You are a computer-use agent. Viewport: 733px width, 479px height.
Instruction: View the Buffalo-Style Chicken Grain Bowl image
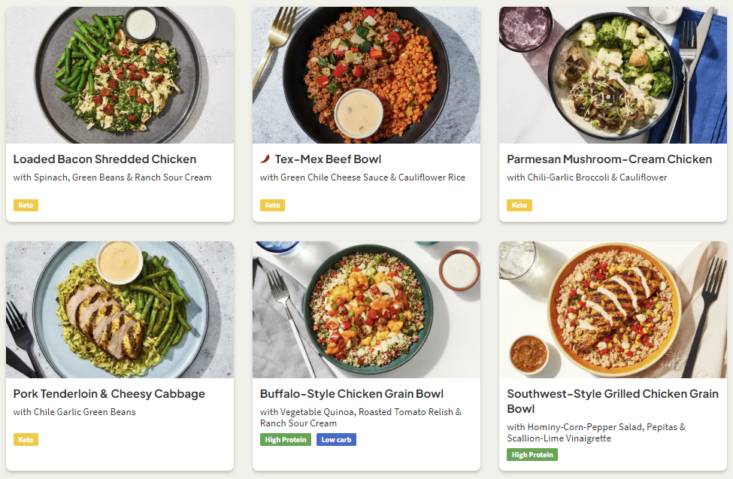366,309
